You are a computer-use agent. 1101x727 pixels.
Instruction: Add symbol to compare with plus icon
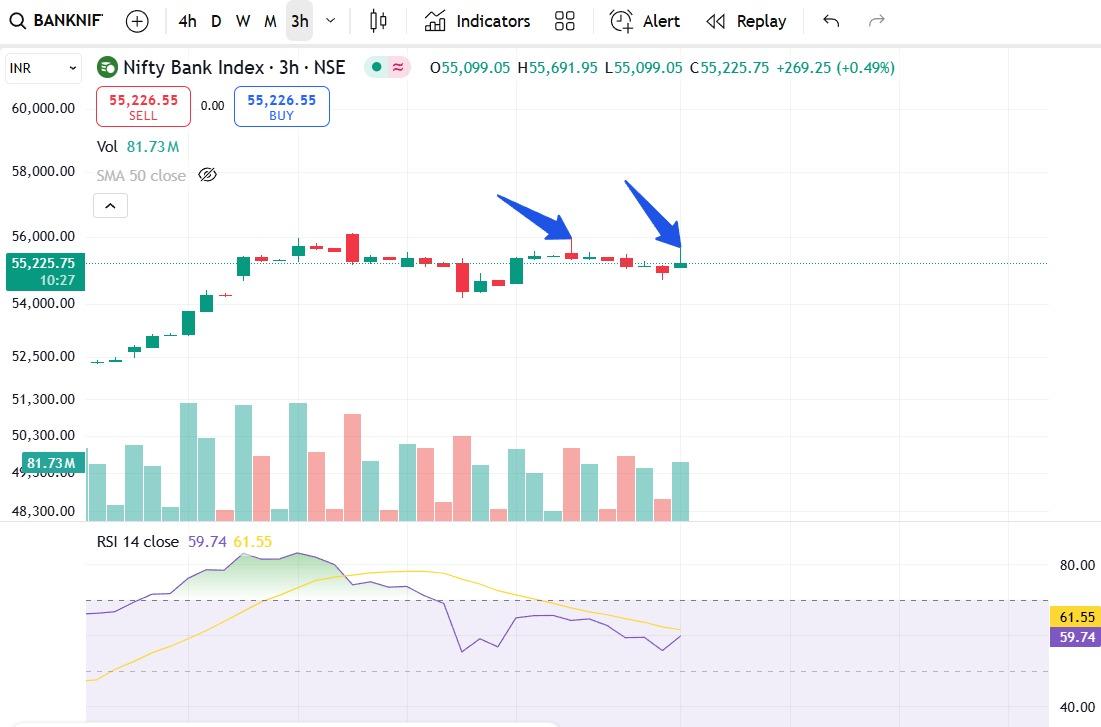pos(137,22)
